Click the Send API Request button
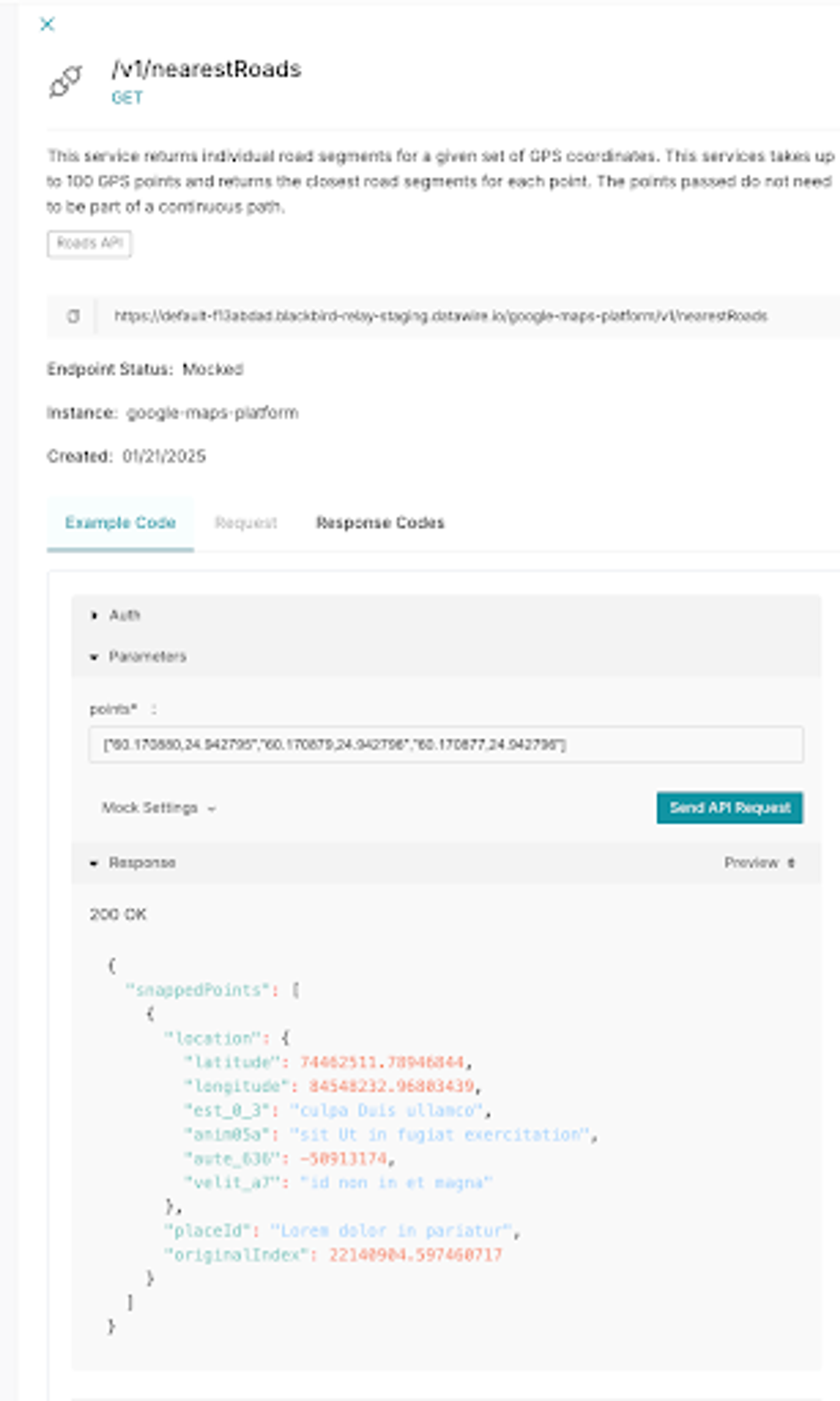 coord(730,808)
